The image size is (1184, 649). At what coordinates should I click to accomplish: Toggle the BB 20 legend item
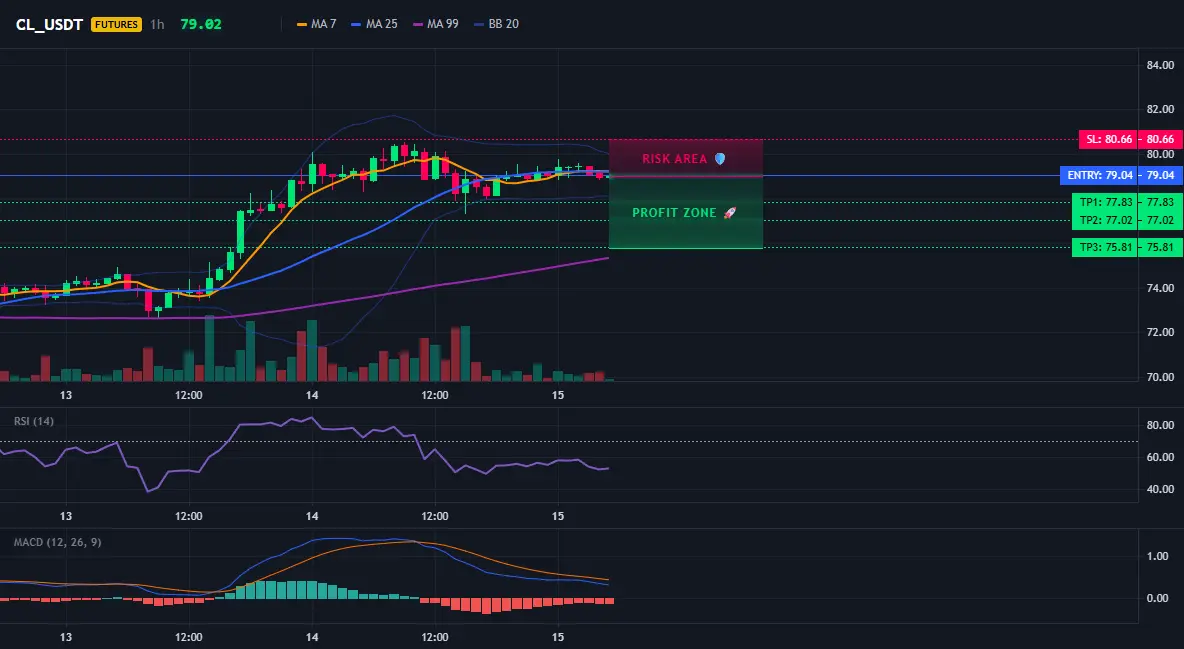pos(496,24)
